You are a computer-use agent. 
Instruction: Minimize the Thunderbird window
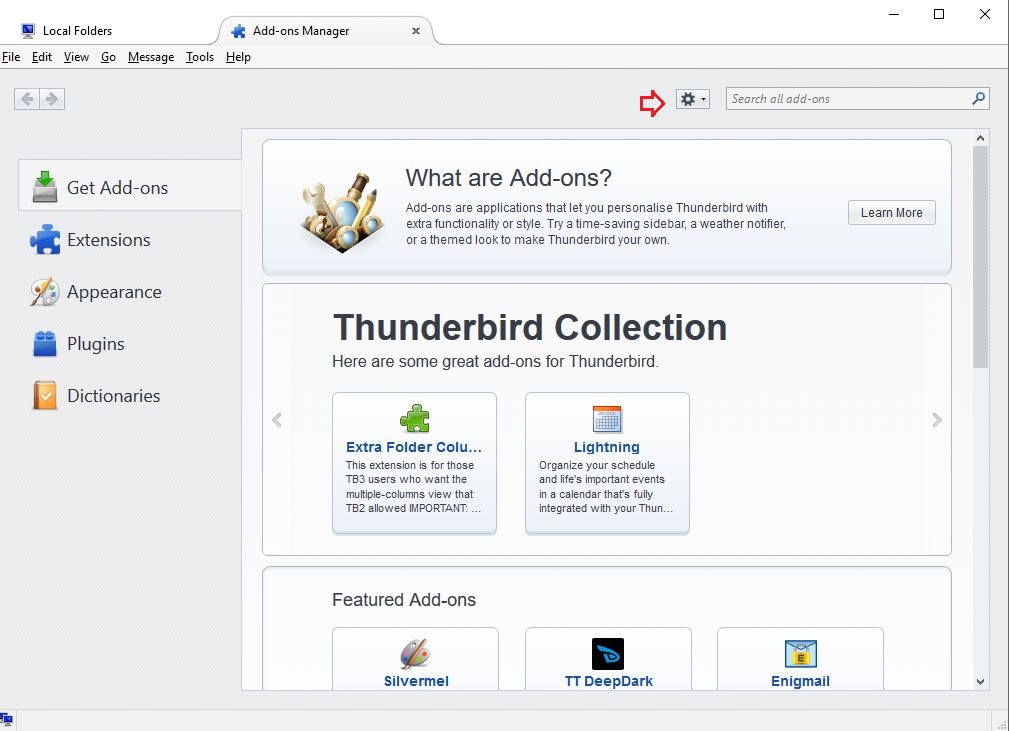tap(894, 14)
